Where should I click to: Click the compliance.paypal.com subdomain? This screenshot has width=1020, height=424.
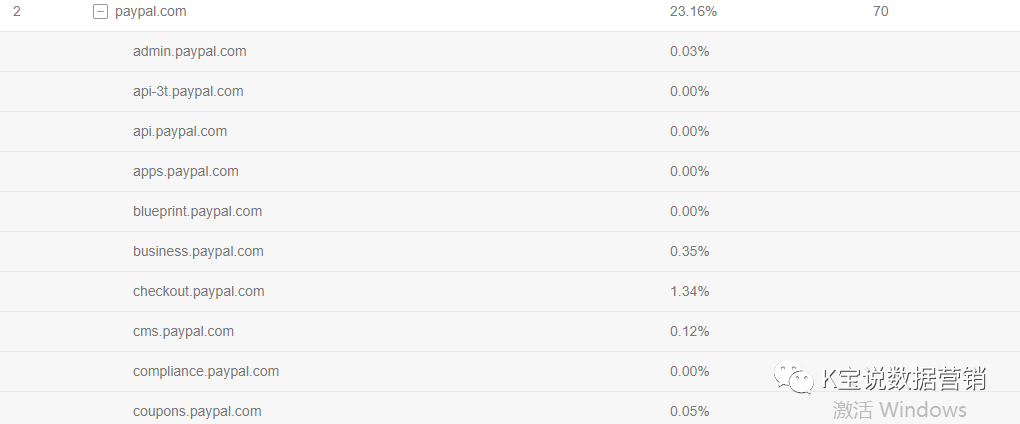click(x=205, y=371)
